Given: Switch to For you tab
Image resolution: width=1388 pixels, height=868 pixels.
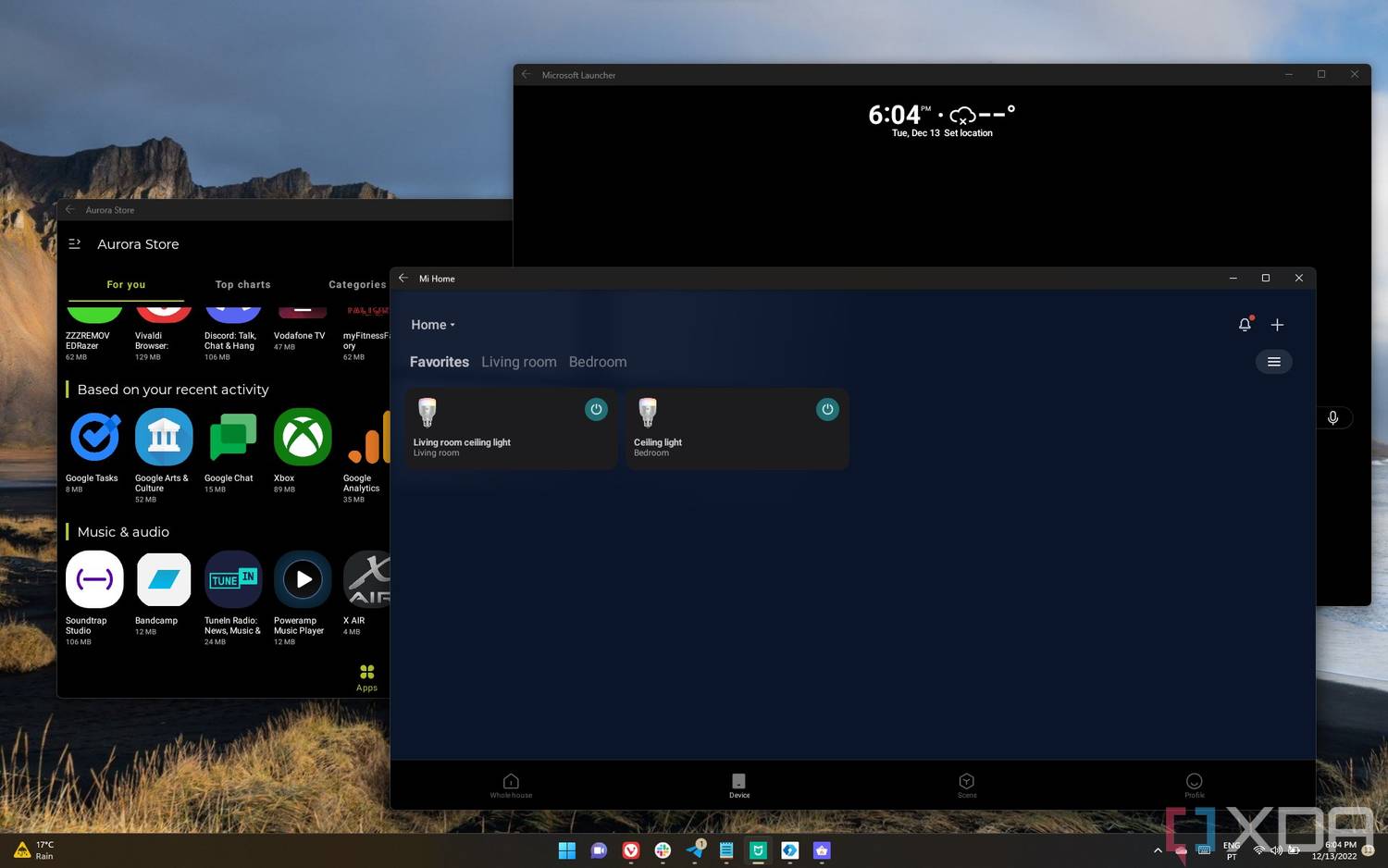Looking at the screenshot, I should [x=126, y=285].
